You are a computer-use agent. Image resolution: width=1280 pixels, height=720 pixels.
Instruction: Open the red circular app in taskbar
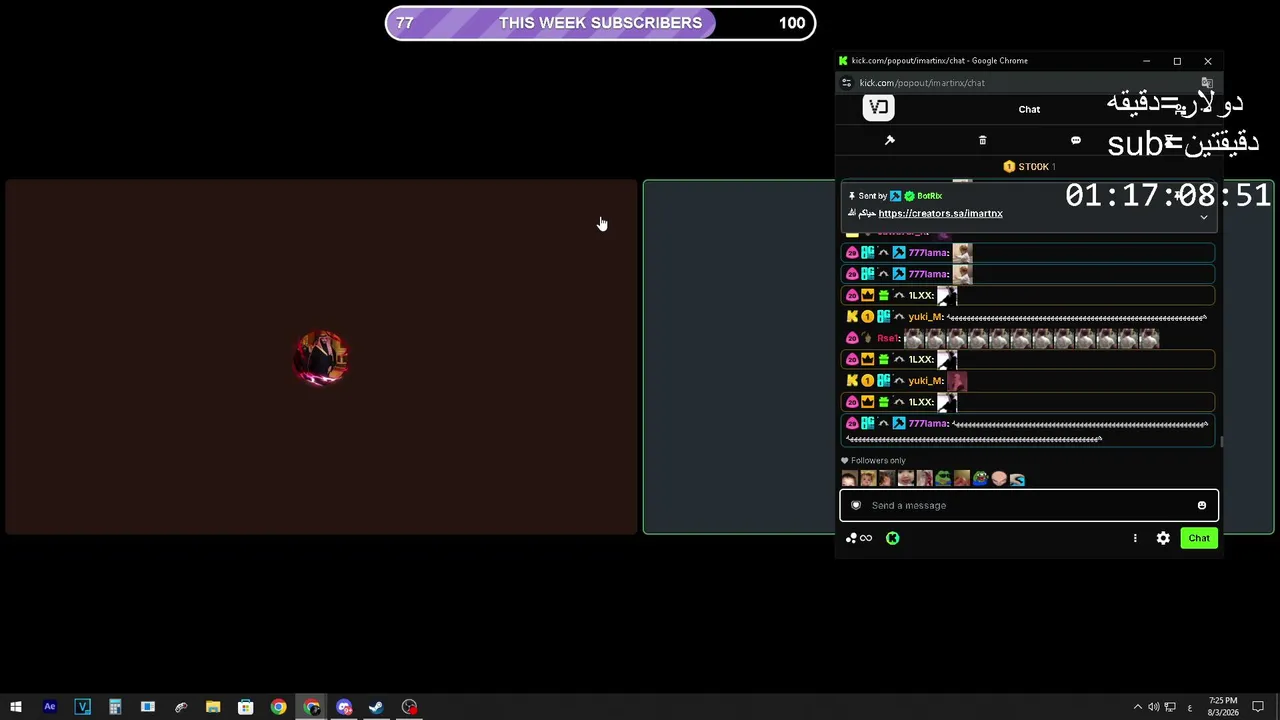tap(409, 707)
